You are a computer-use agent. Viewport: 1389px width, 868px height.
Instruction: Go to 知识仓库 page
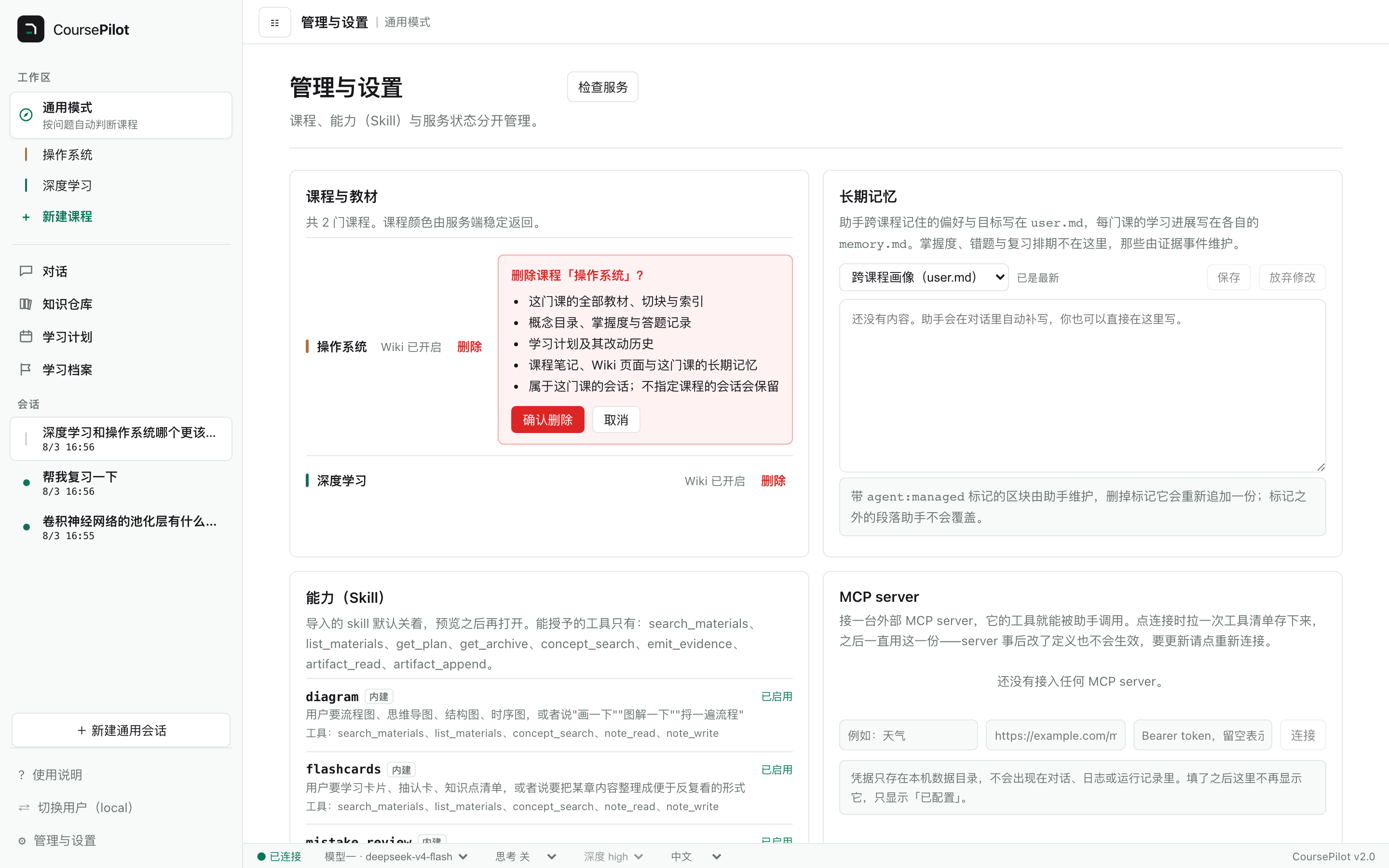(x=121, y=304)
